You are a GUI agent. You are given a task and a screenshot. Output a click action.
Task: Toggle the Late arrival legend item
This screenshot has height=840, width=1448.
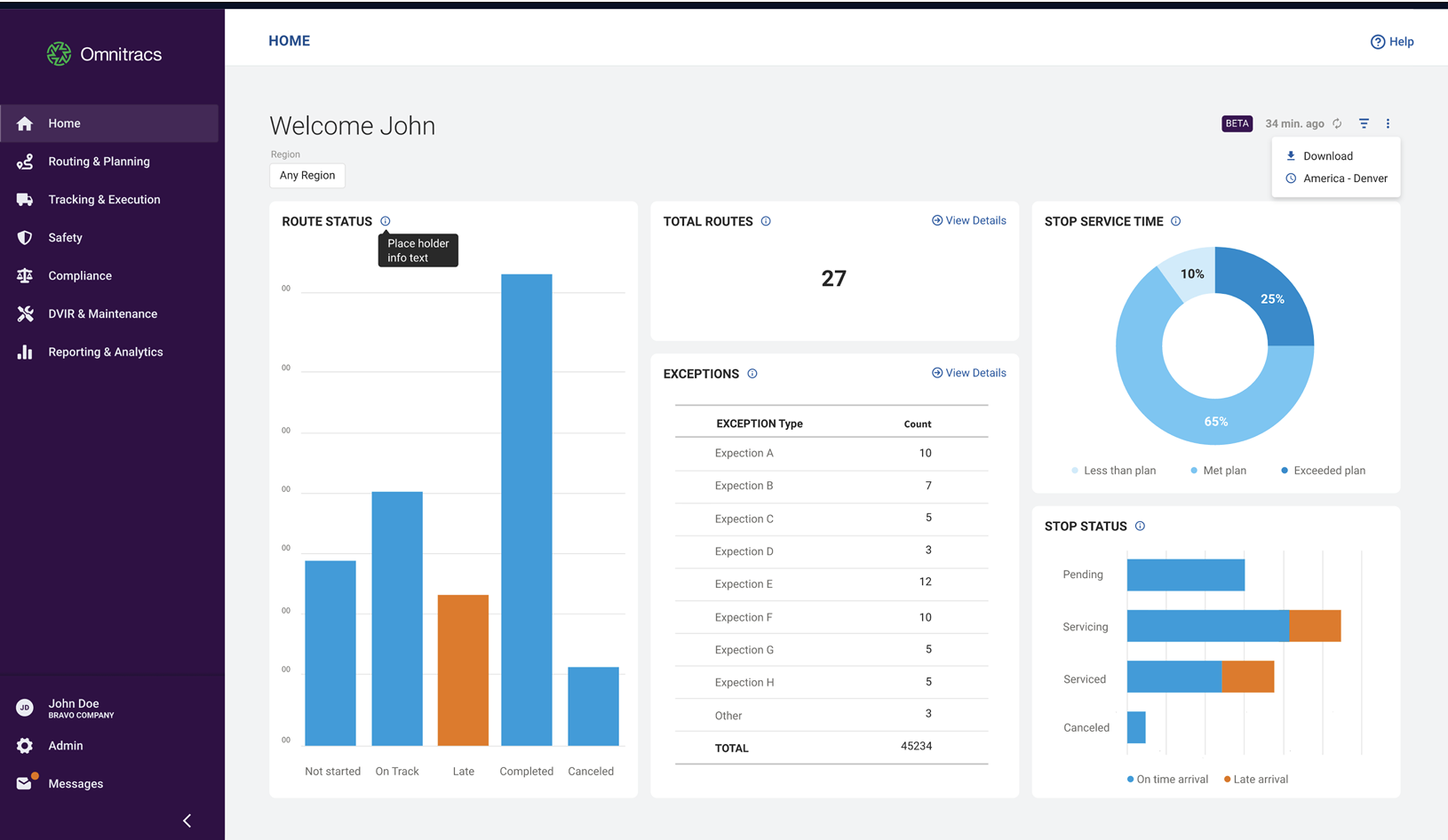1256,780
